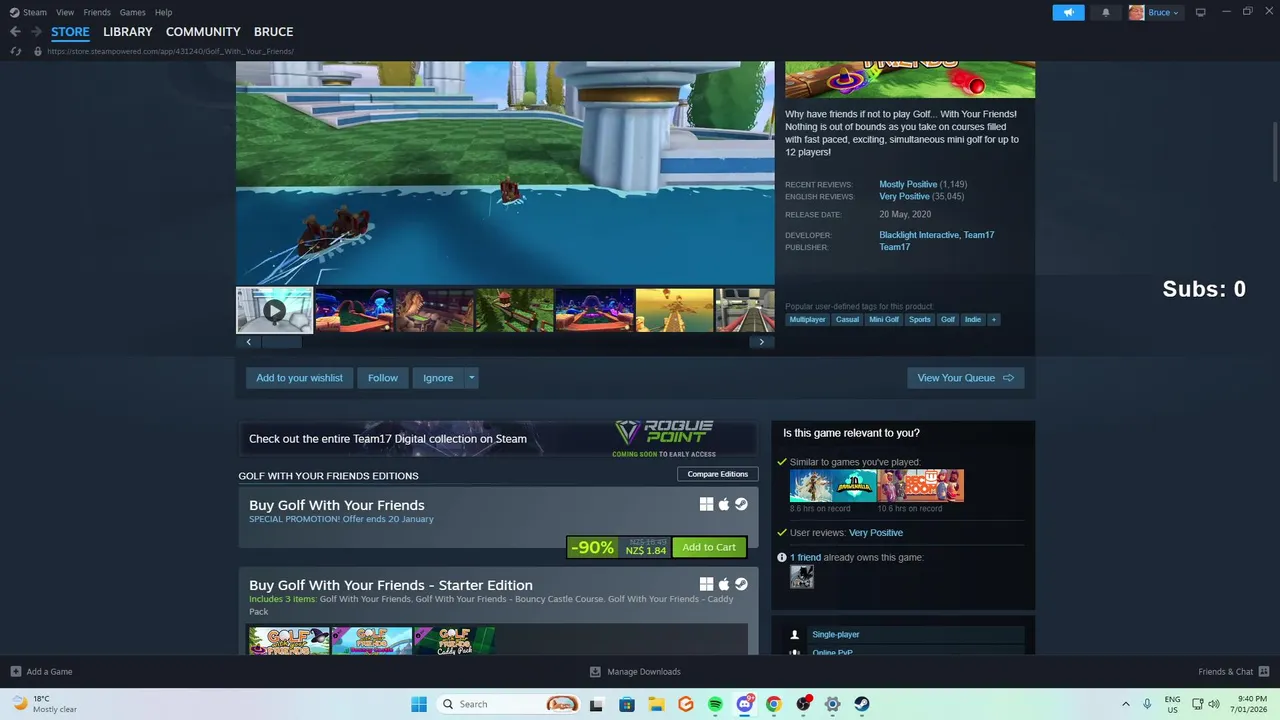Image resolution: width=1280 pixels, height=720 pixels.
Task: Click the store URL address text
Action: coord(170,51)
